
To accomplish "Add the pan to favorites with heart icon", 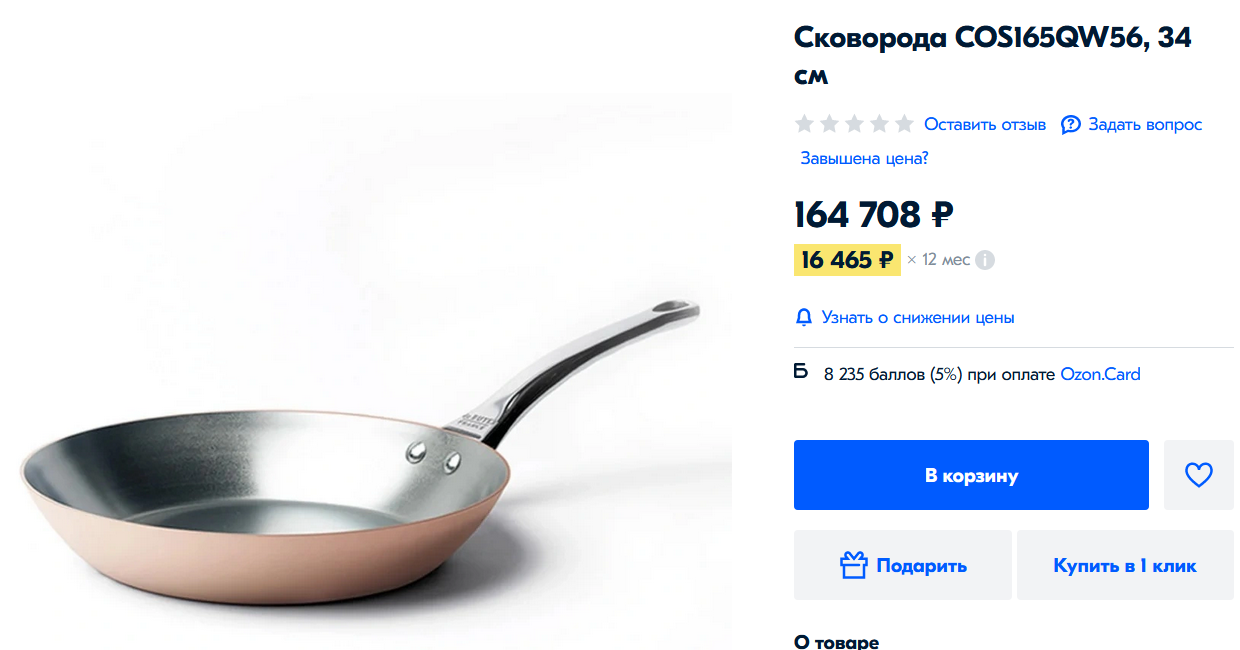I will click(1198, 475).
